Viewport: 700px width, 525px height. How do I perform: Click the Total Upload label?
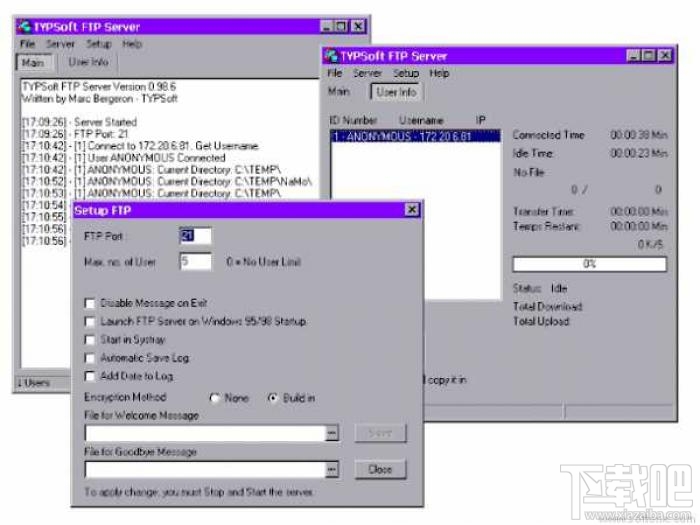pos(541,321)
